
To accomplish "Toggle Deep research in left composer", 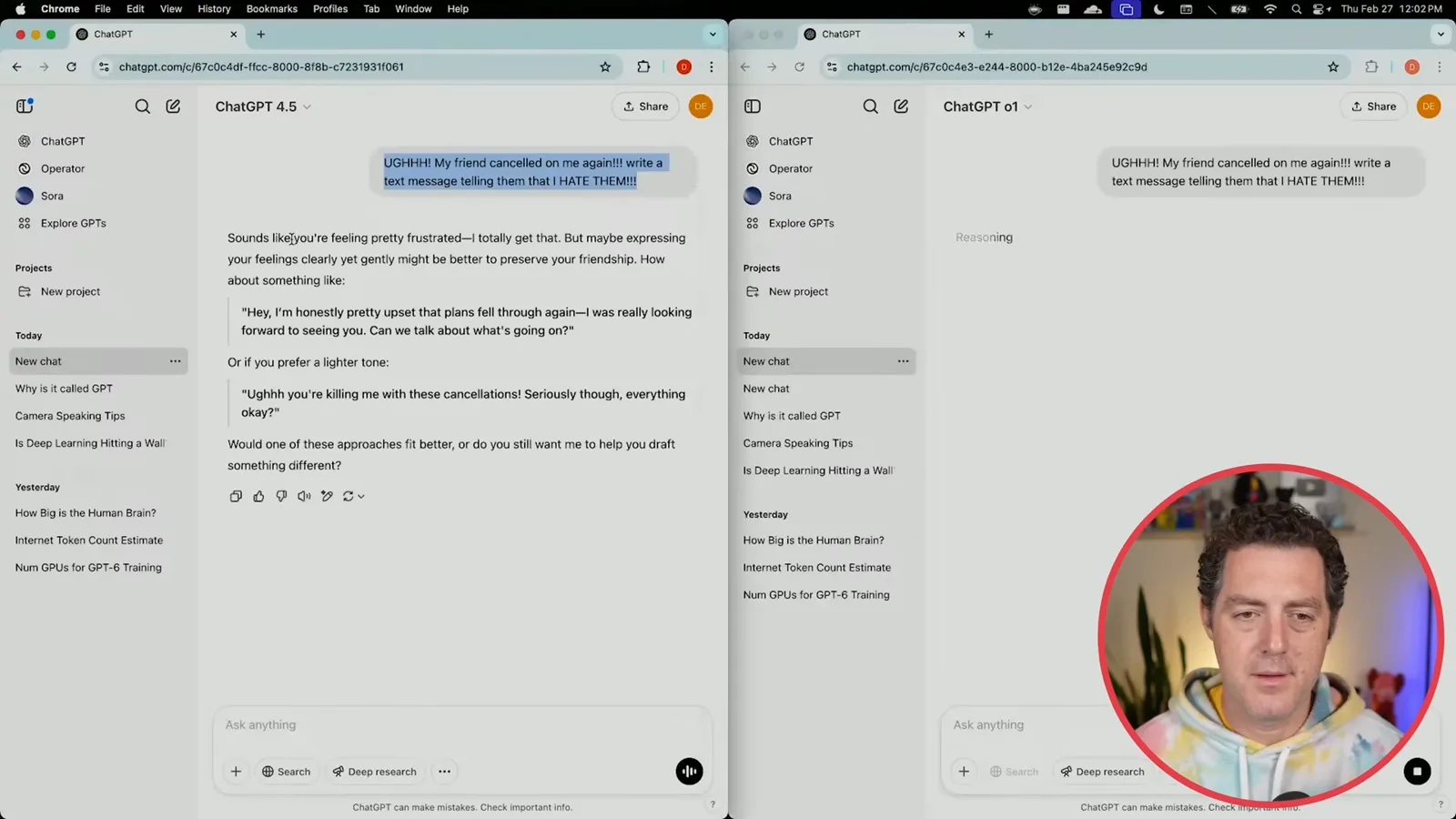I will pyautogui.click(x=374, y=771).
